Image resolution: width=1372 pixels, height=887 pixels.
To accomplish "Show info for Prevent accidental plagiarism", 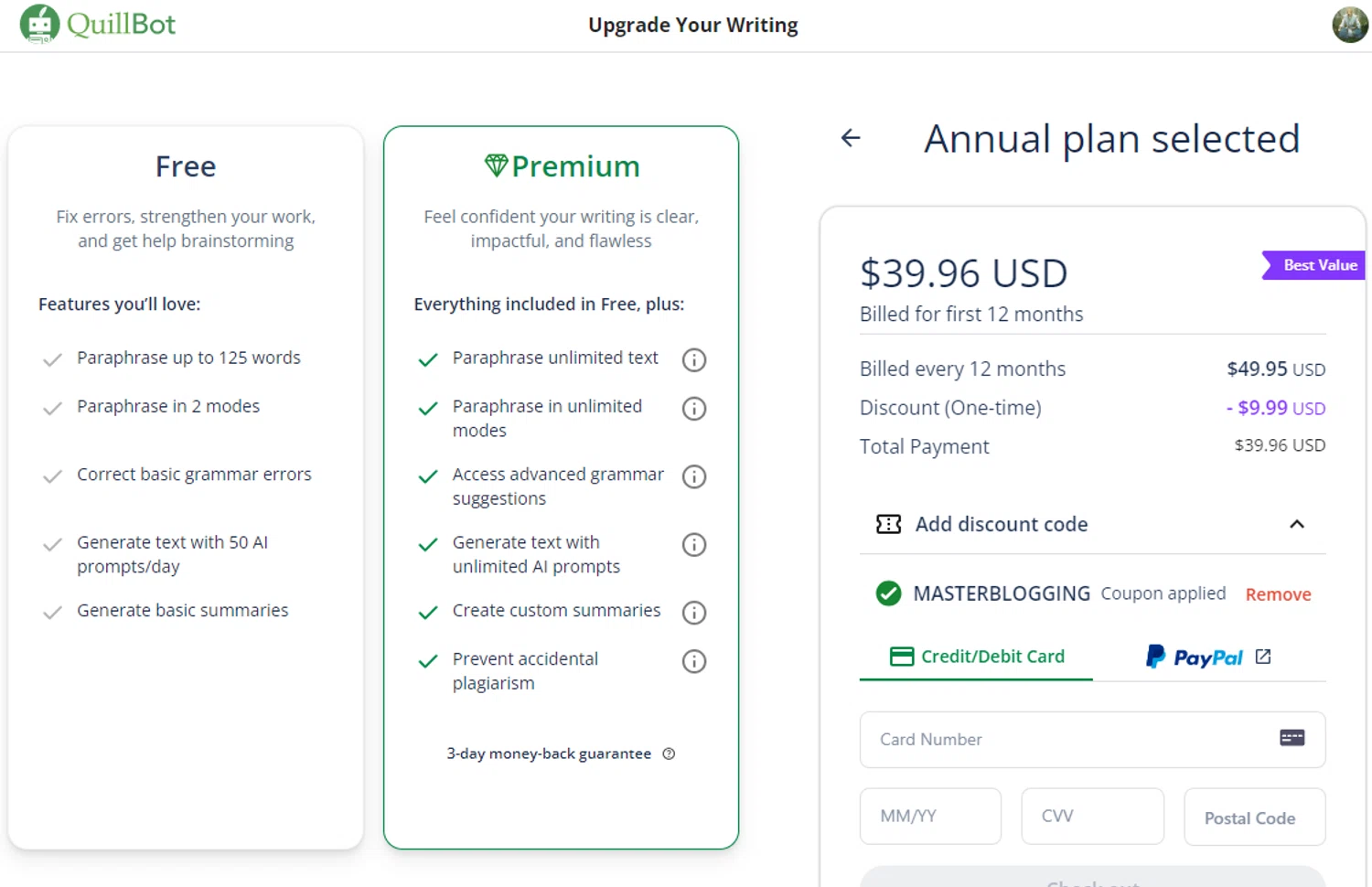I will click(x=694, y=661).
